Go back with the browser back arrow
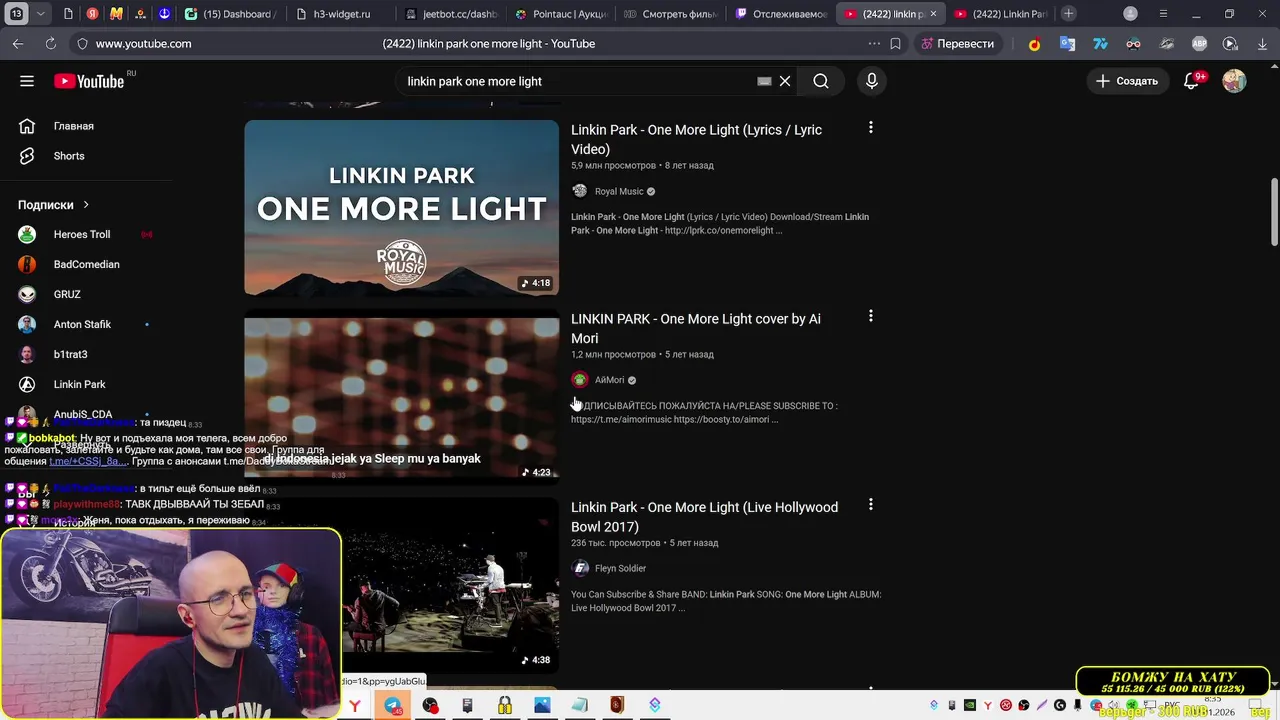 (x=18, y=44)
